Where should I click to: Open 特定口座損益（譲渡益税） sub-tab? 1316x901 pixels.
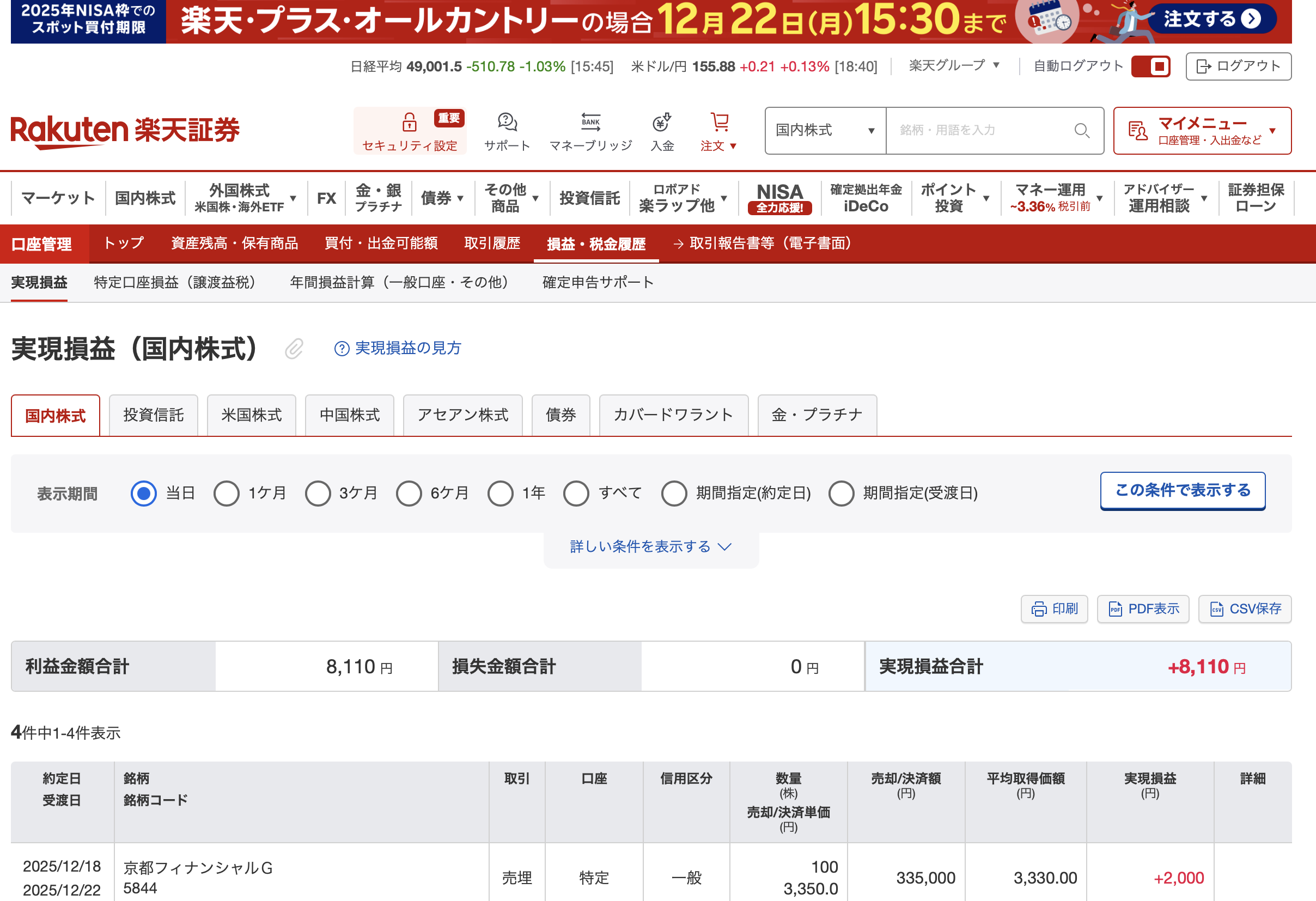(174, 282)
